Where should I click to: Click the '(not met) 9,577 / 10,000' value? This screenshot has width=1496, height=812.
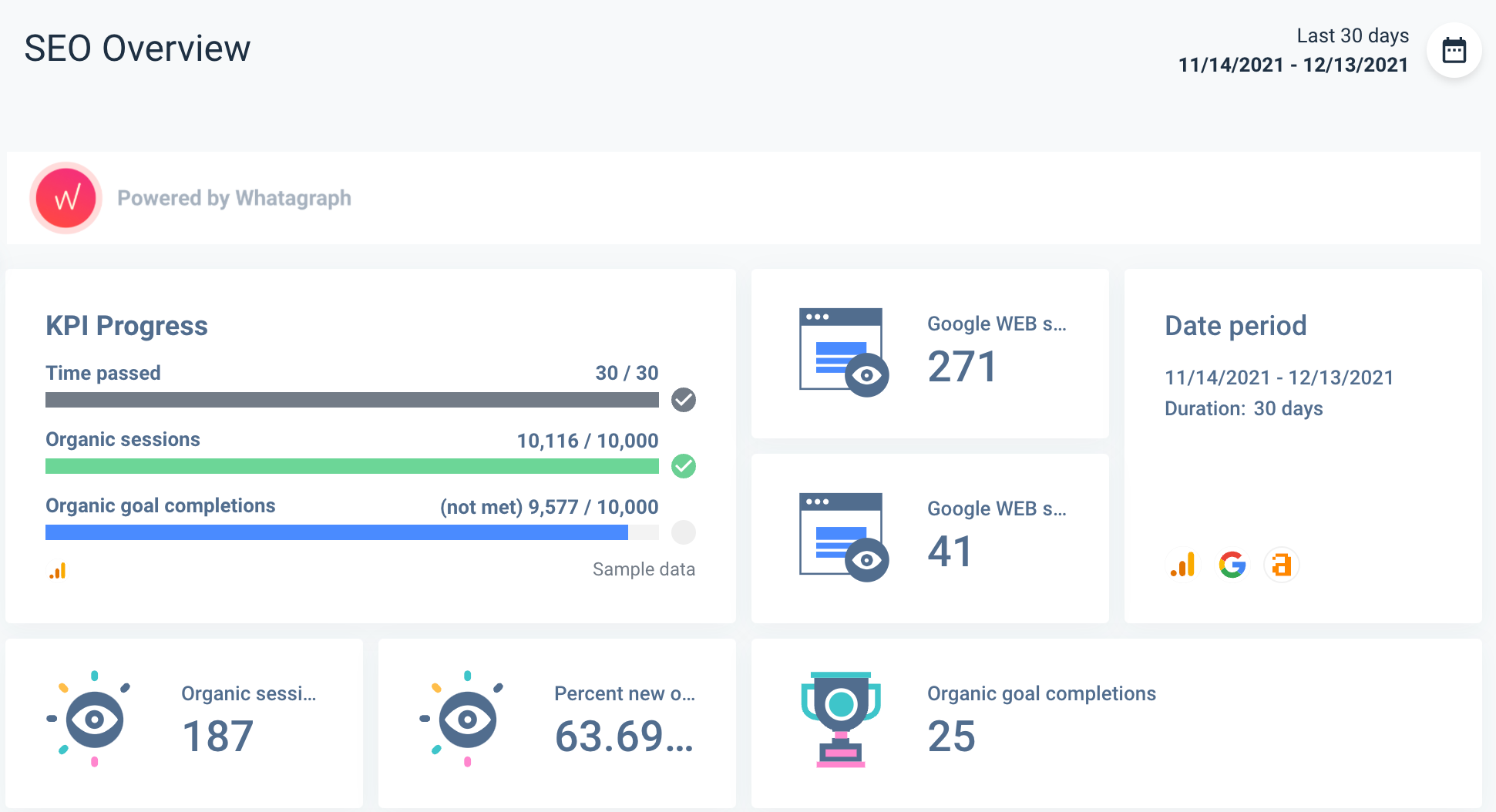coord(549,507)
